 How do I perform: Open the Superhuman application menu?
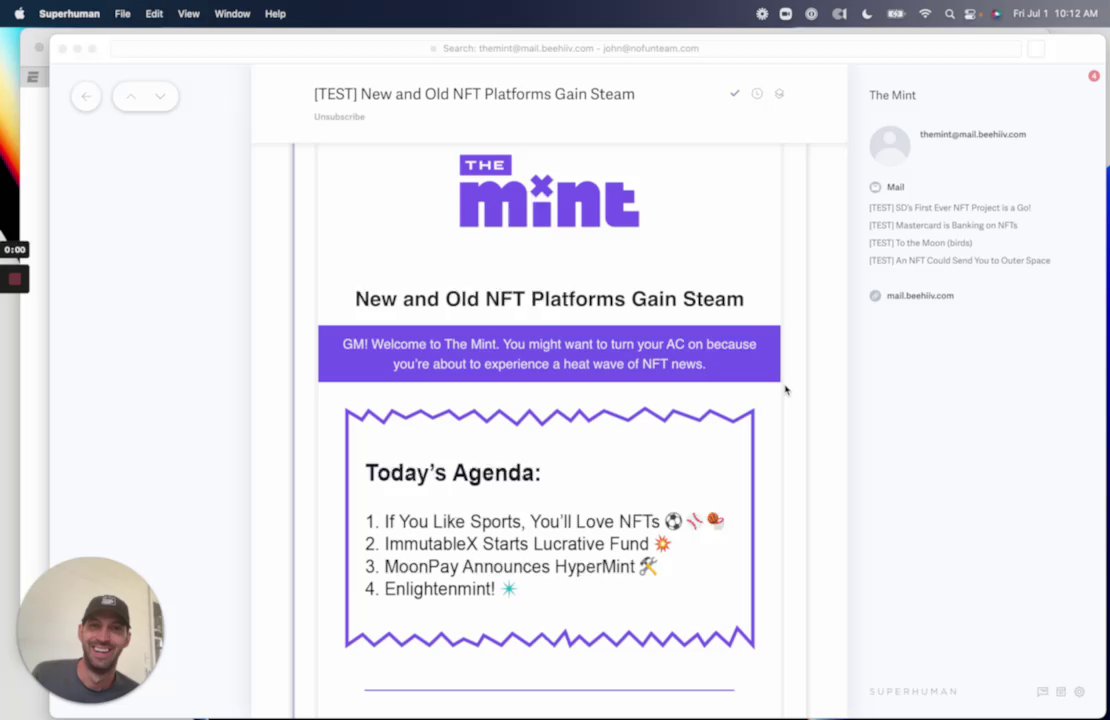(x=69, y=13)
